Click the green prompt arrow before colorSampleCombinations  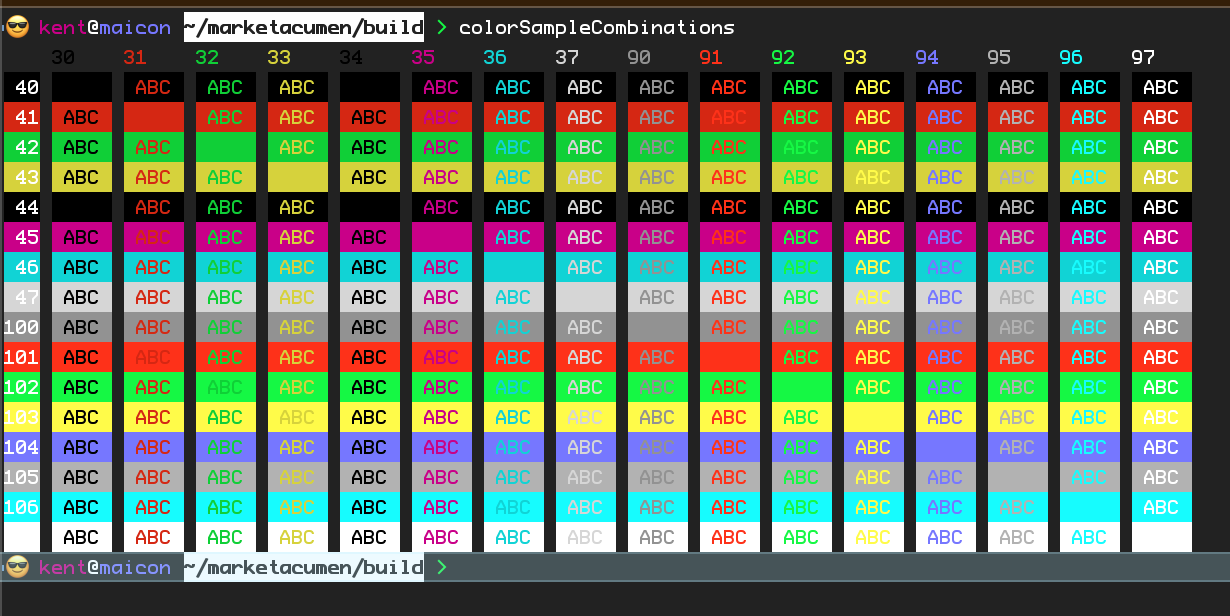[x=442, y=27]
